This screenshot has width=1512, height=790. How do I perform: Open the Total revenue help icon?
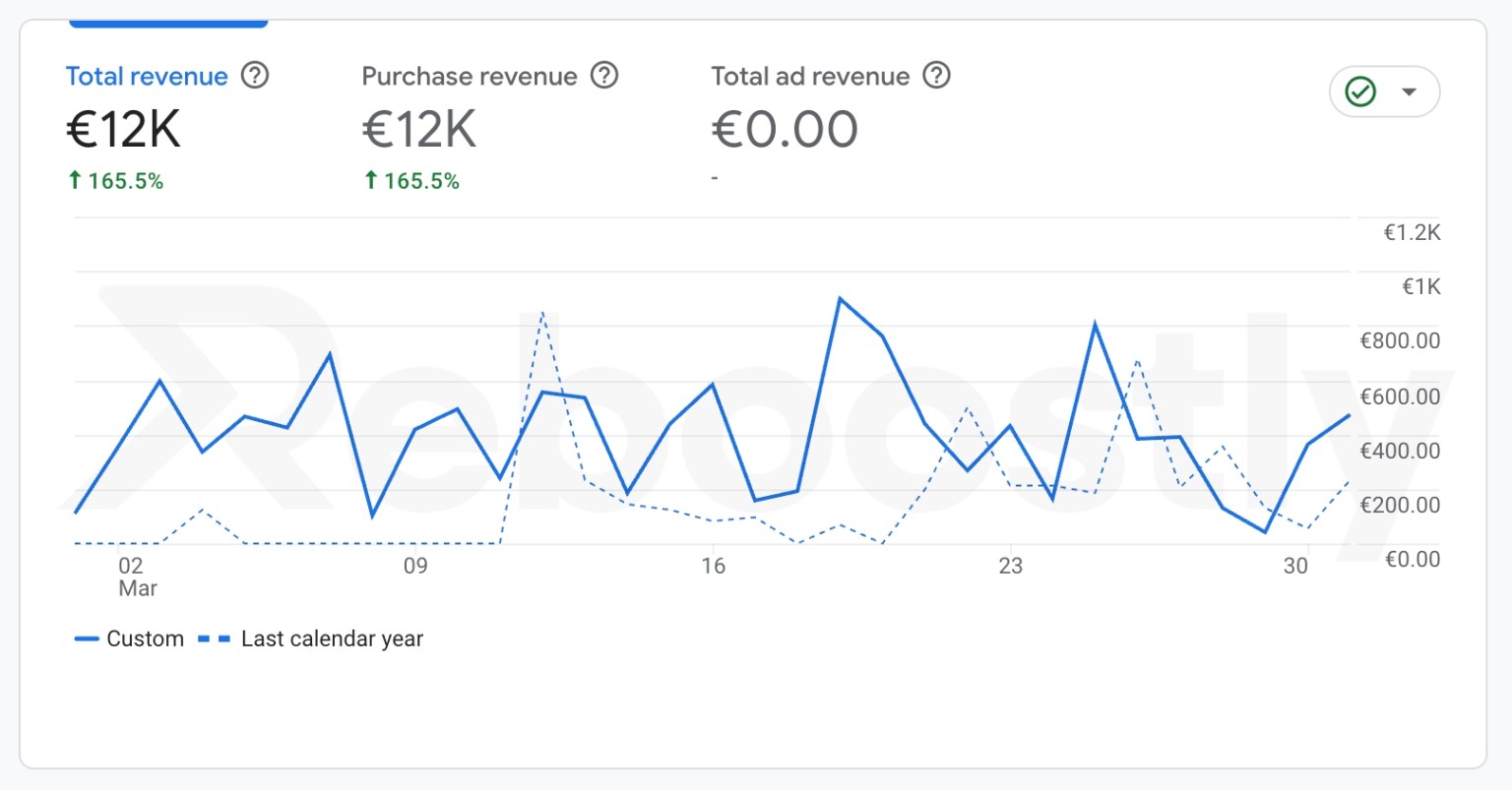pos(254,76)
